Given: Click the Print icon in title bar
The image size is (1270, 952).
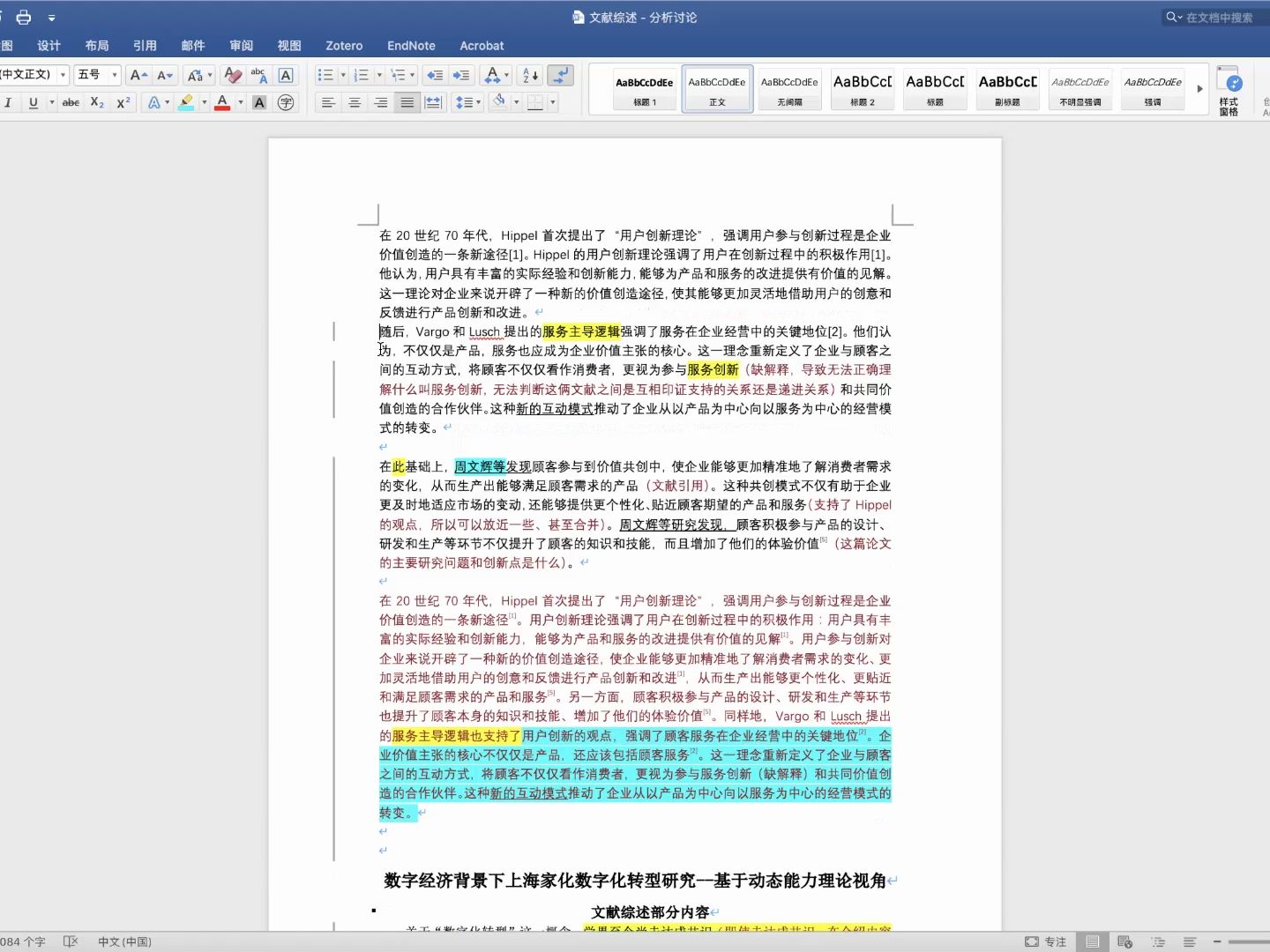Looking at the screenshot, I should [24, 17].
